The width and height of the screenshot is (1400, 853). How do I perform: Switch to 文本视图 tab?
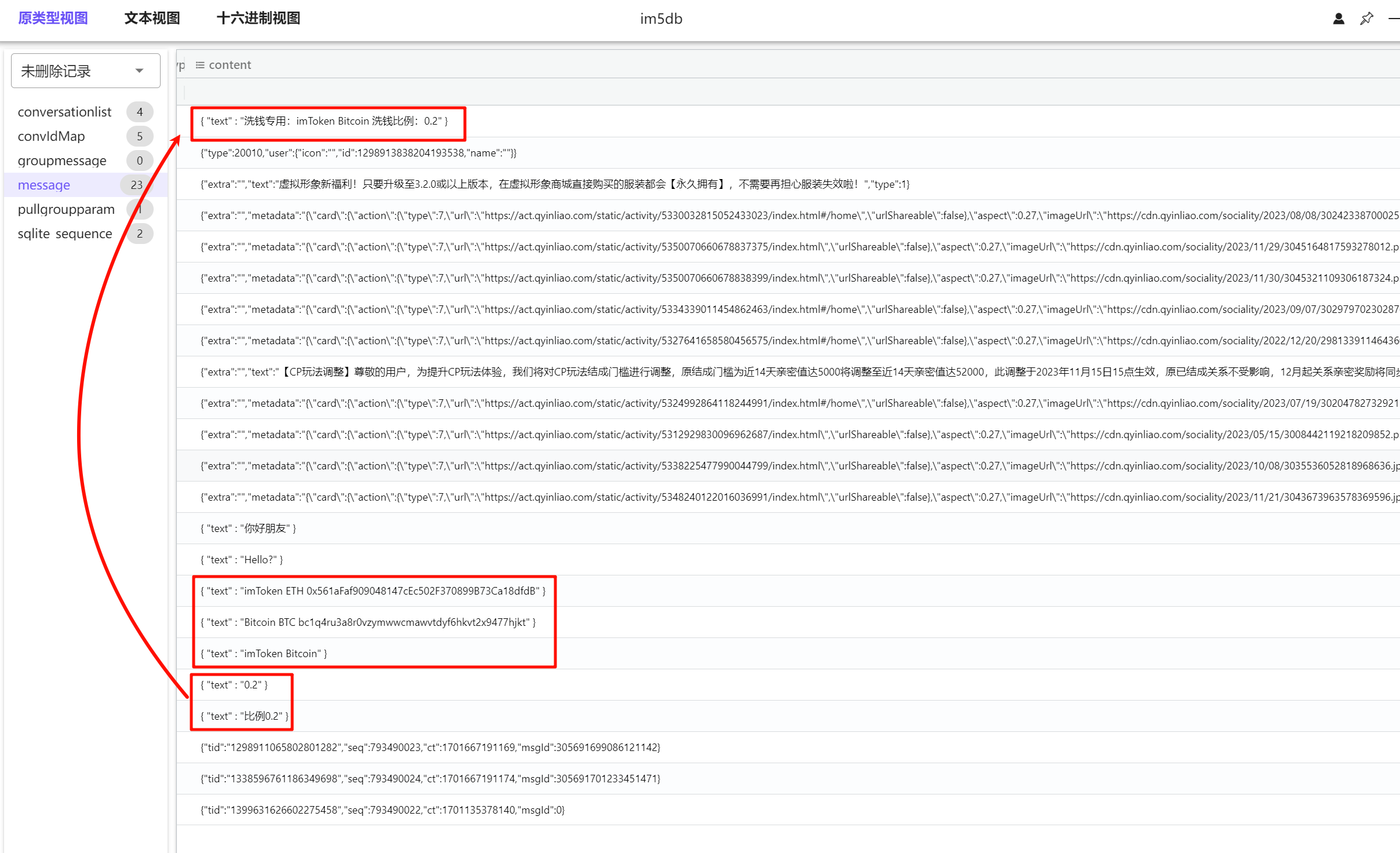[152, 19]
